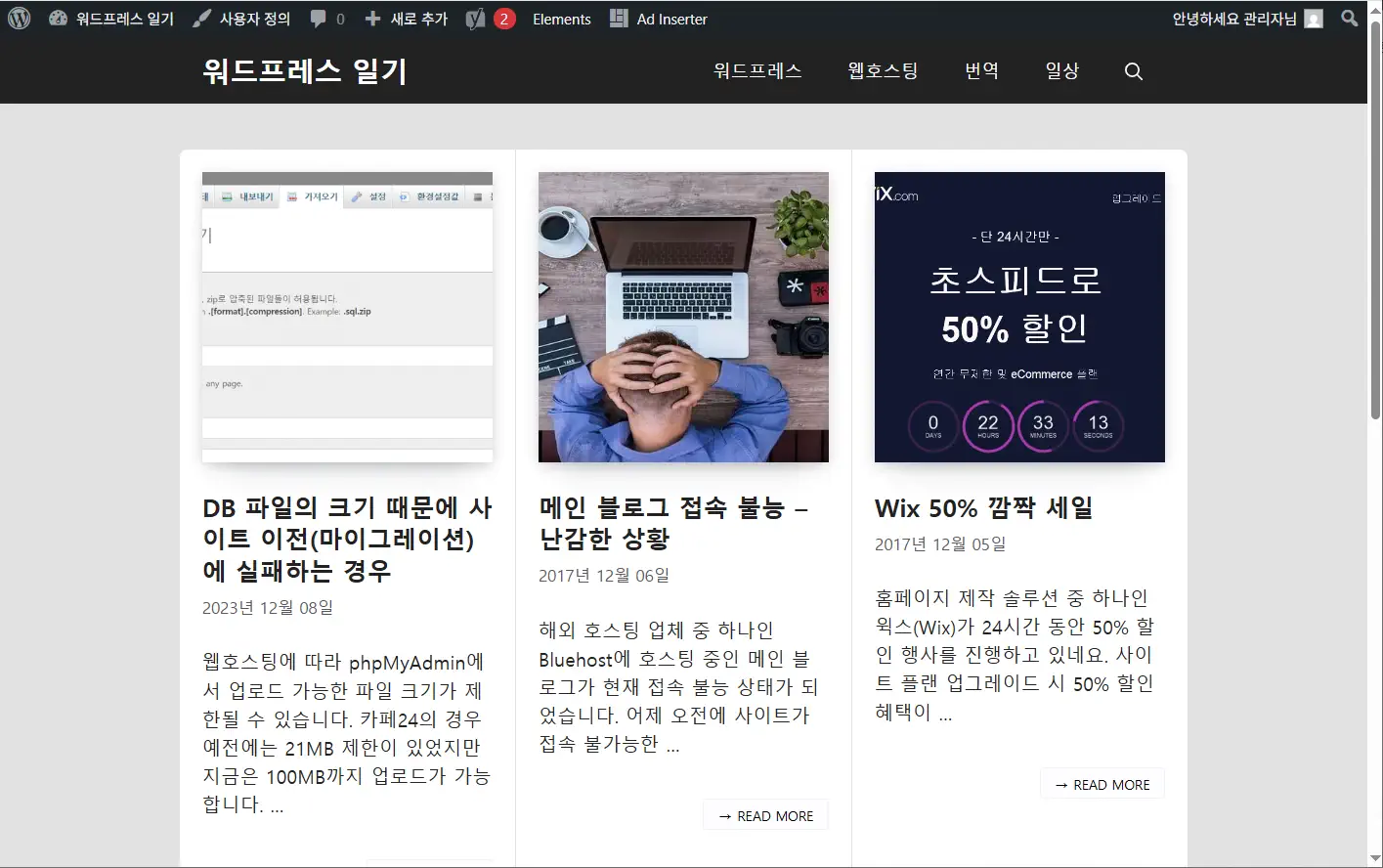Click the date 2017년 12월 05일

pyautogui.click(x=940, y=543)
